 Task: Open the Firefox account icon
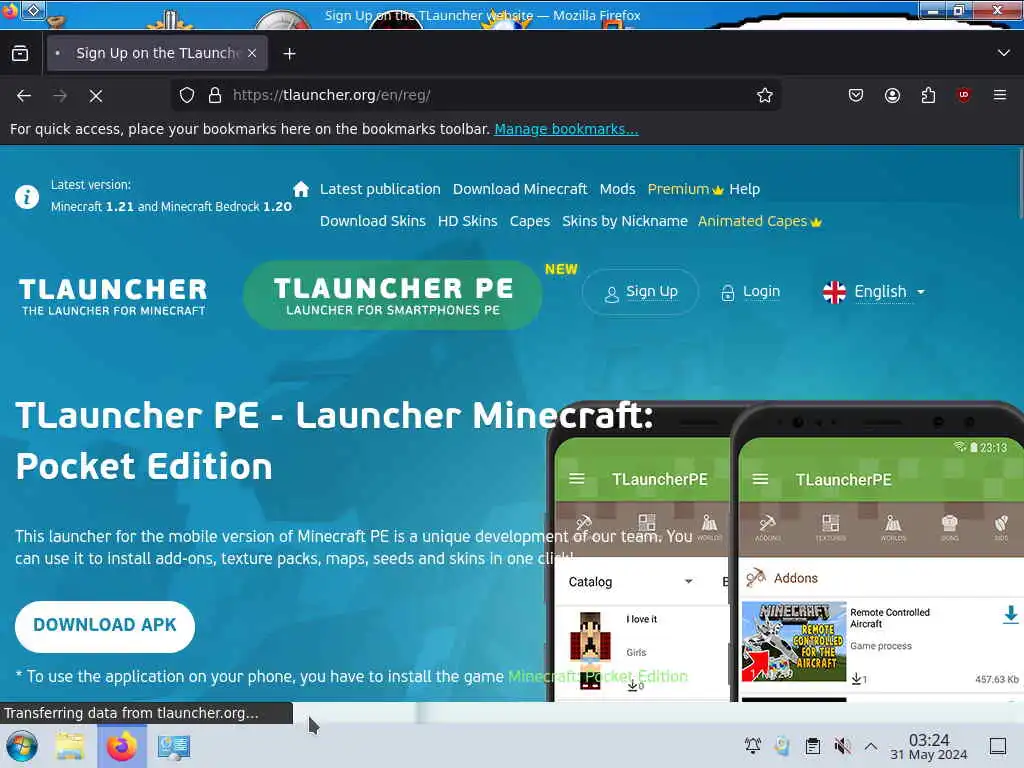[892, 95]
